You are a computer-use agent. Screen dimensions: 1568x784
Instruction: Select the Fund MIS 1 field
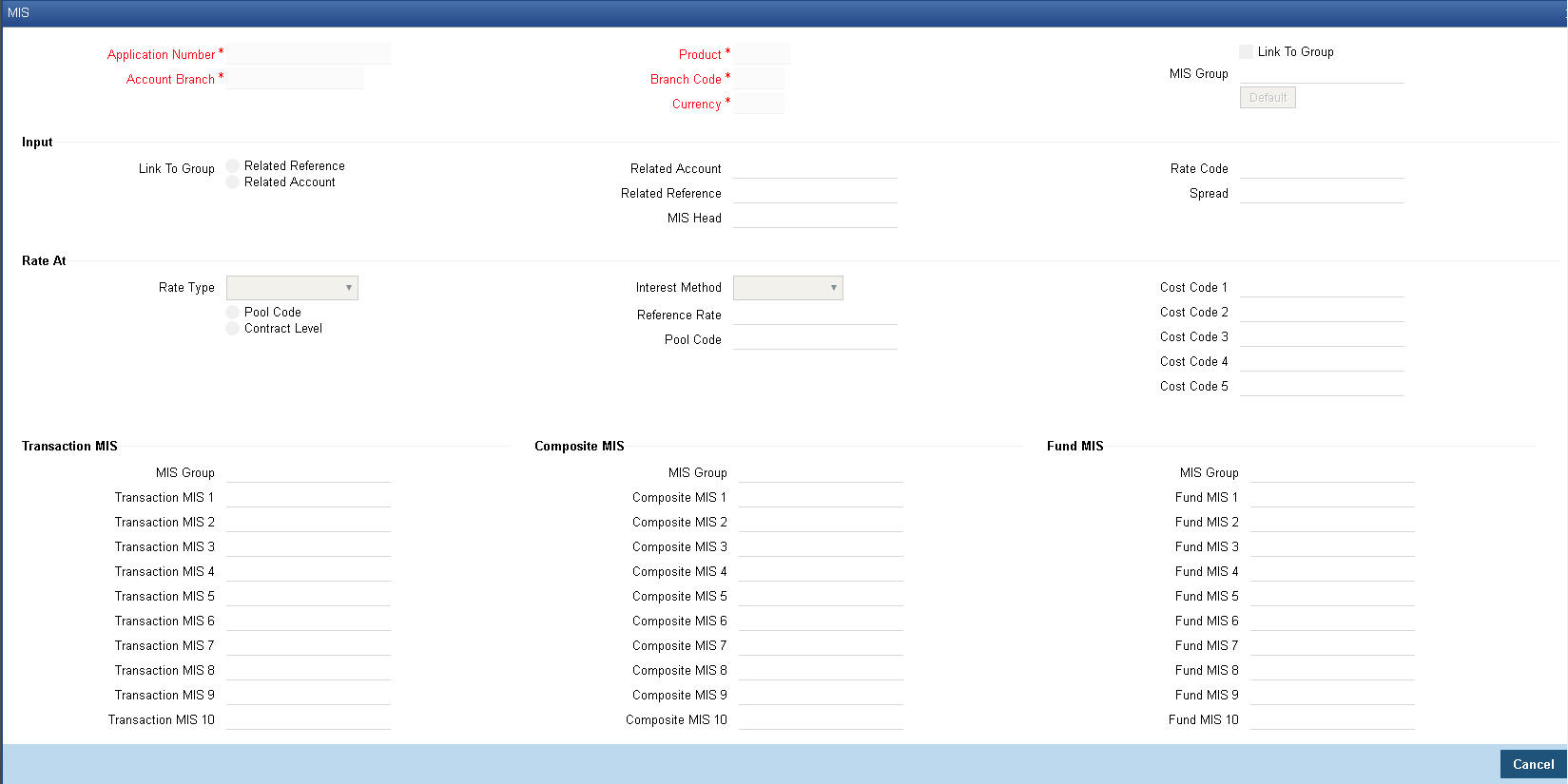click(1332, 497)
